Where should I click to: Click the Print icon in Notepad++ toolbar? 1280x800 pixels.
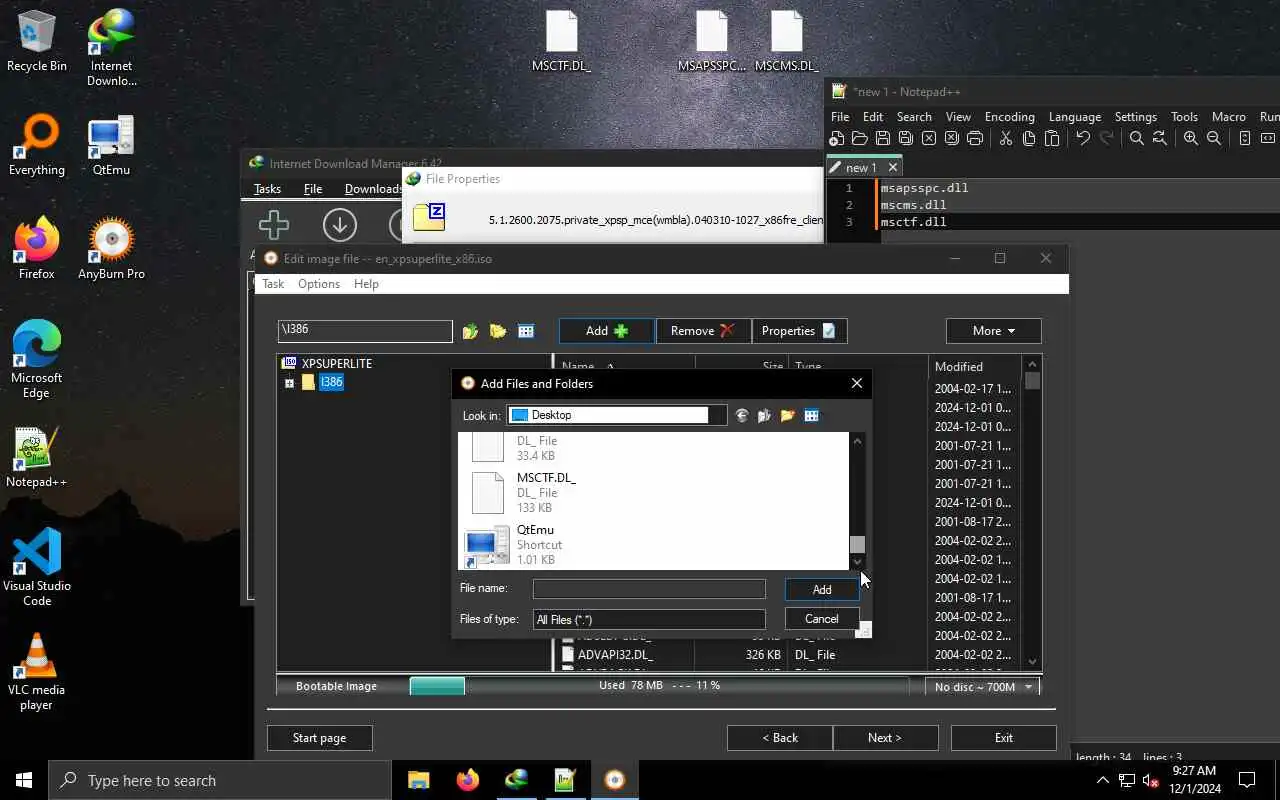pyautogui.click(x=975, y=139)
